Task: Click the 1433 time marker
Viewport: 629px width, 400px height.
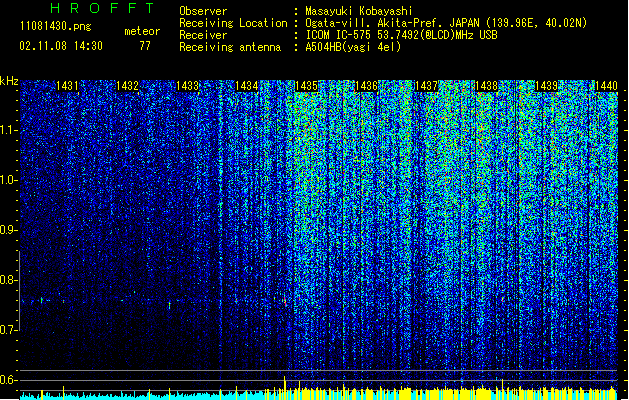Action: (187, 86)
